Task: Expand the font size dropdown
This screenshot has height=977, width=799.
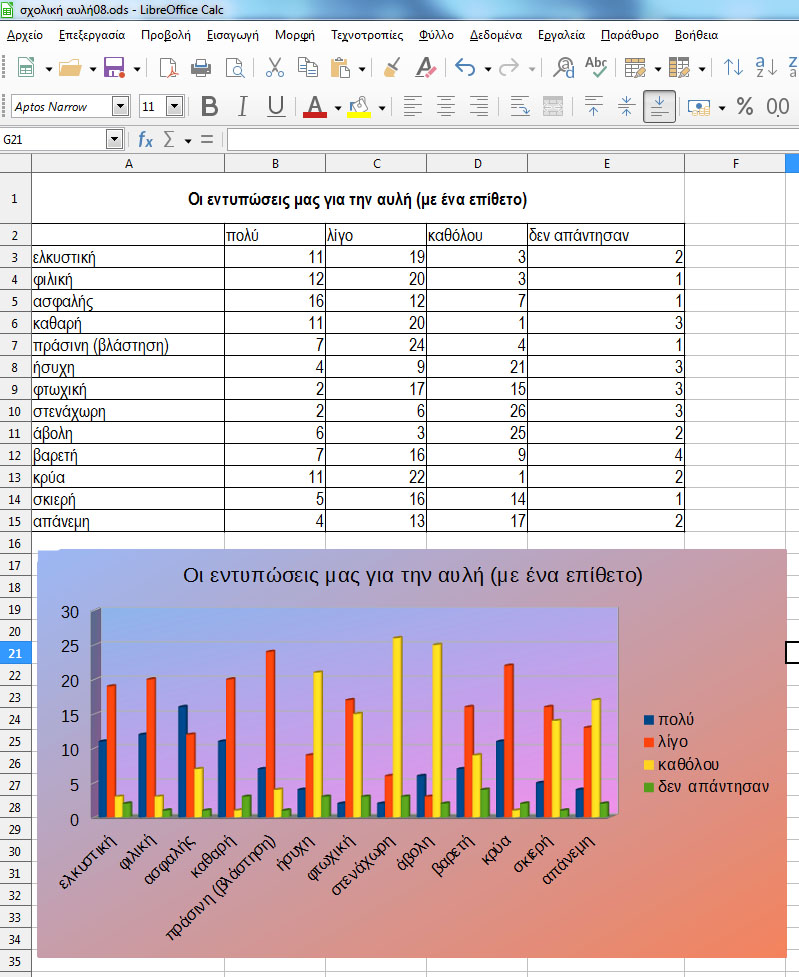Action: click(x=175, y=107)
